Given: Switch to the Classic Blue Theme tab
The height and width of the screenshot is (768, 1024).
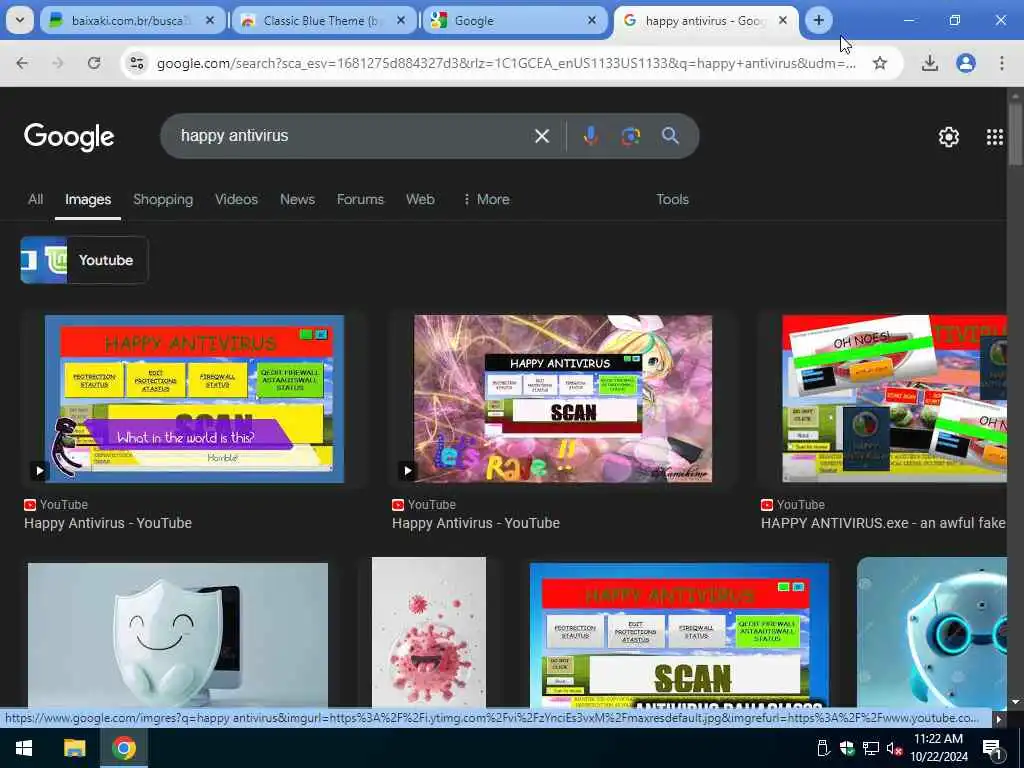Looking at the screenshot, I should tap(323, 21).
